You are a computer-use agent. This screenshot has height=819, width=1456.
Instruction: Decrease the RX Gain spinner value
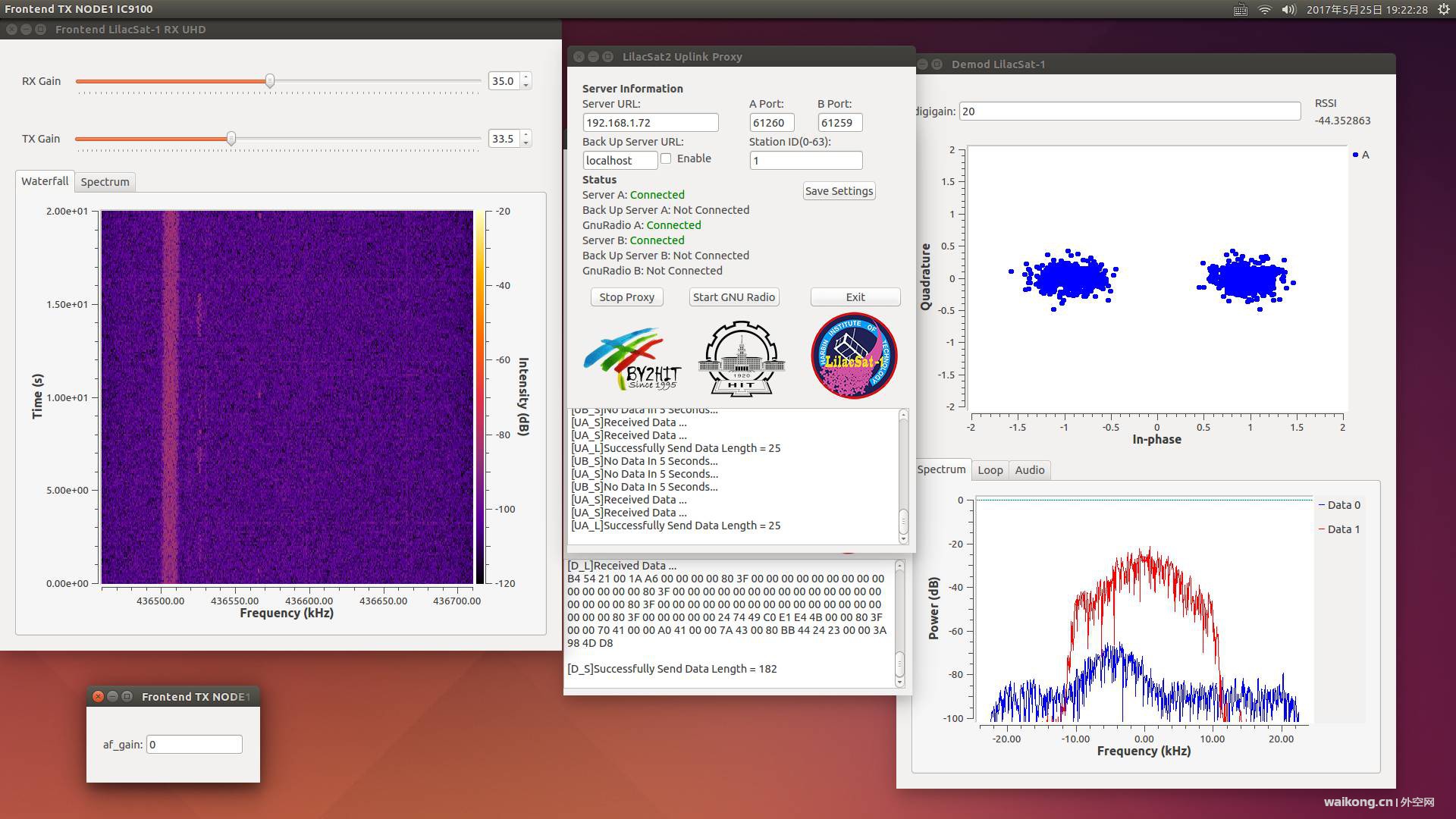click(x=526, y=85)
